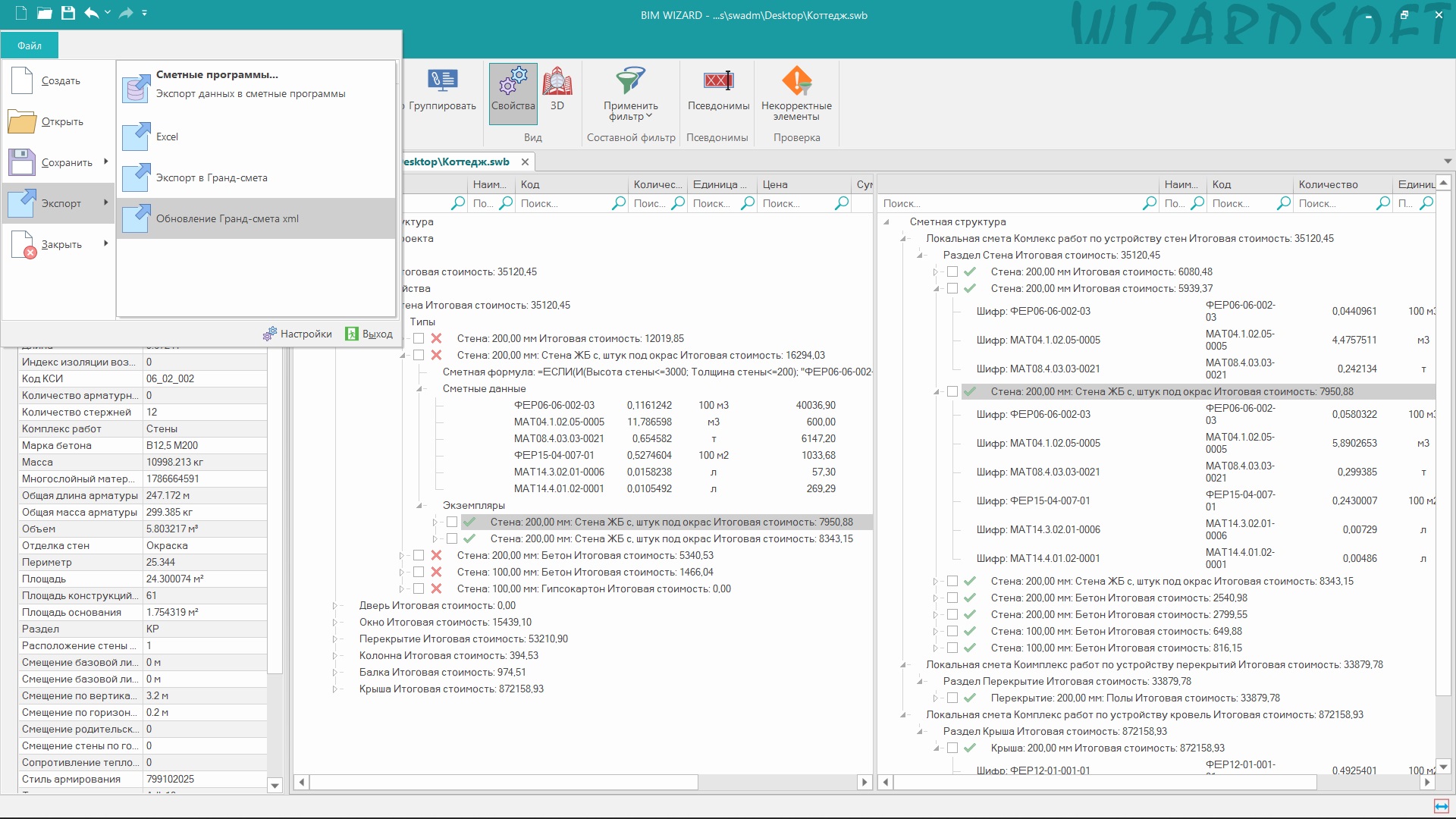The image size is (1456, 819).
Task: Switch to the Файл tab
Action: click(30, 45)
